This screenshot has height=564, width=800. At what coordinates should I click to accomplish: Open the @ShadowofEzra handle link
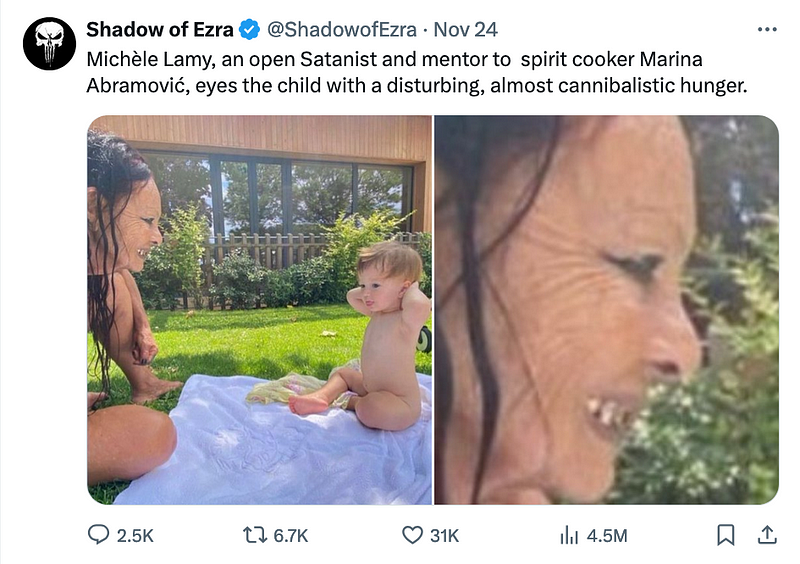tap(339, 29)
